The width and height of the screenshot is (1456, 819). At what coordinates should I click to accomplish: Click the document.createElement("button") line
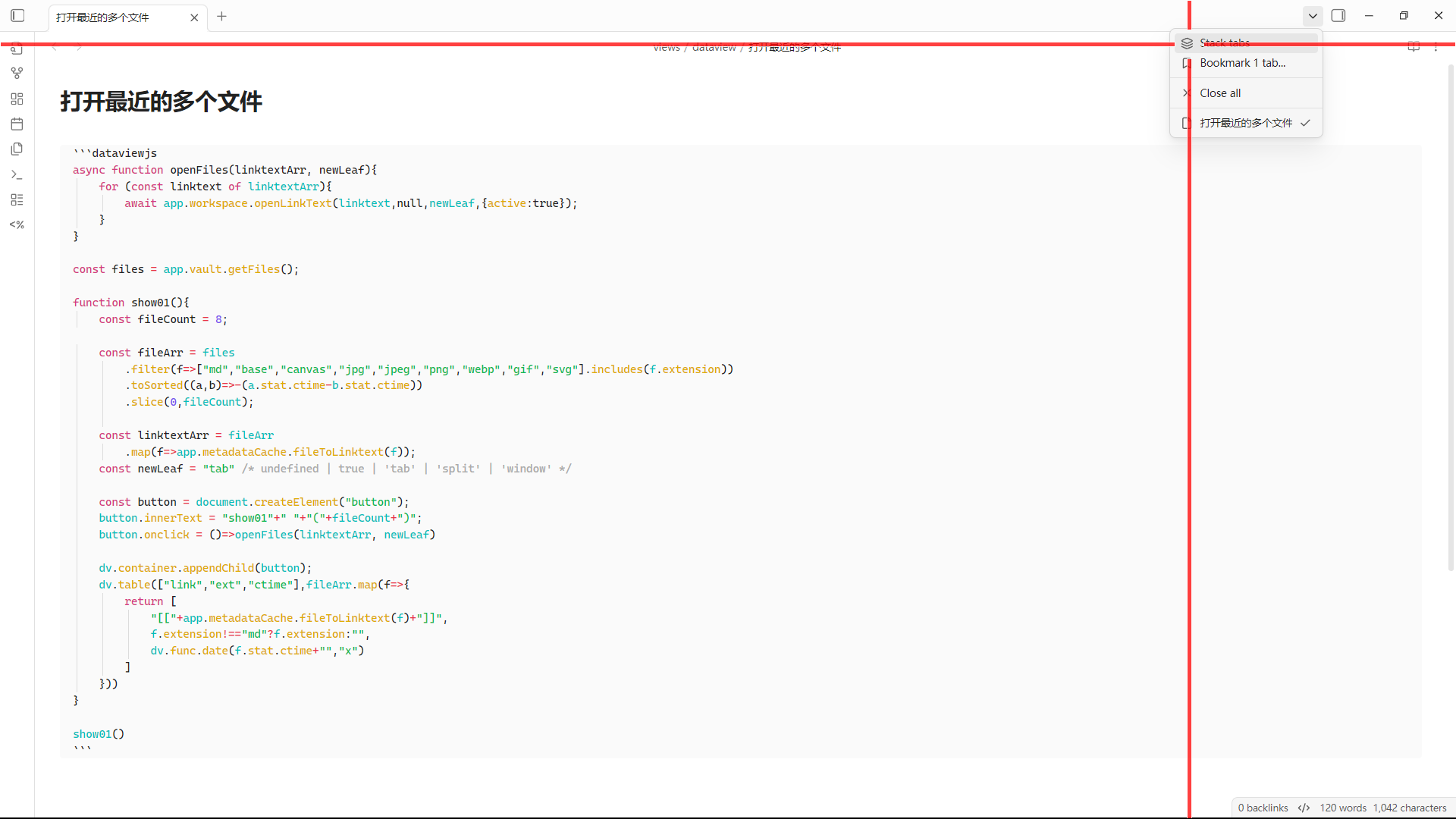[254, 502]
